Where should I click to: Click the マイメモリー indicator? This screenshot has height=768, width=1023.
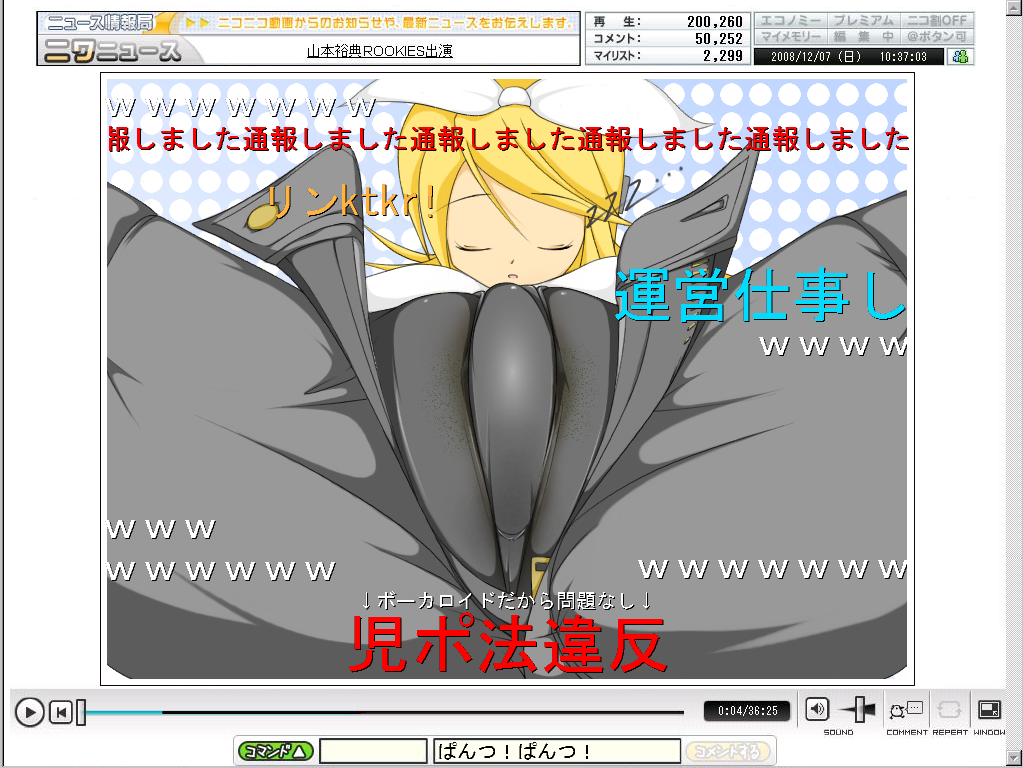pyautogui.click(x=791, y=38)
